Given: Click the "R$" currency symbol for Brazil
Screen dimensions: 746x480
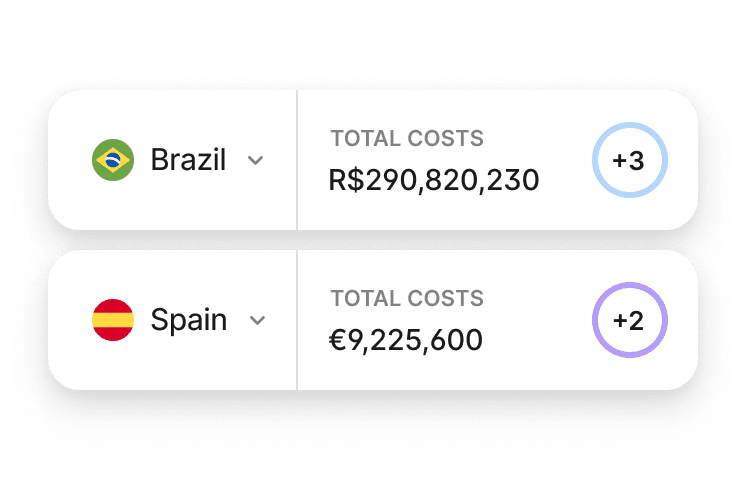Looking at the screenshot, I should point(344,180).
